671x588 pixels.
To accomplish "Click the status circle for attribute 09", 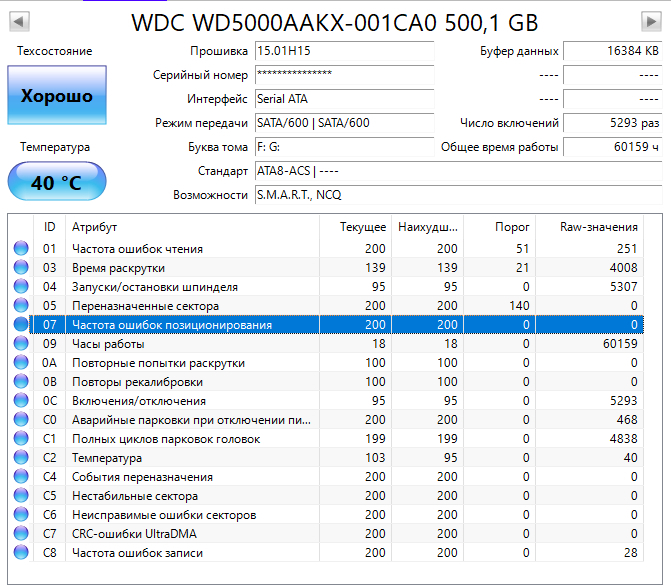I will click(21, 343).
